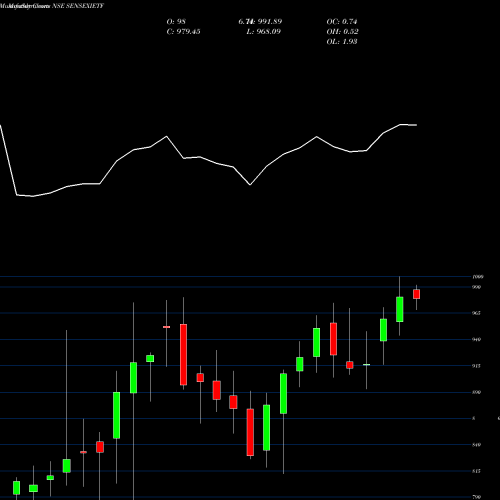This screenshot has height=500, width=500.
Task: Click the OC: 0.74 reading
Action: [342, 22]
